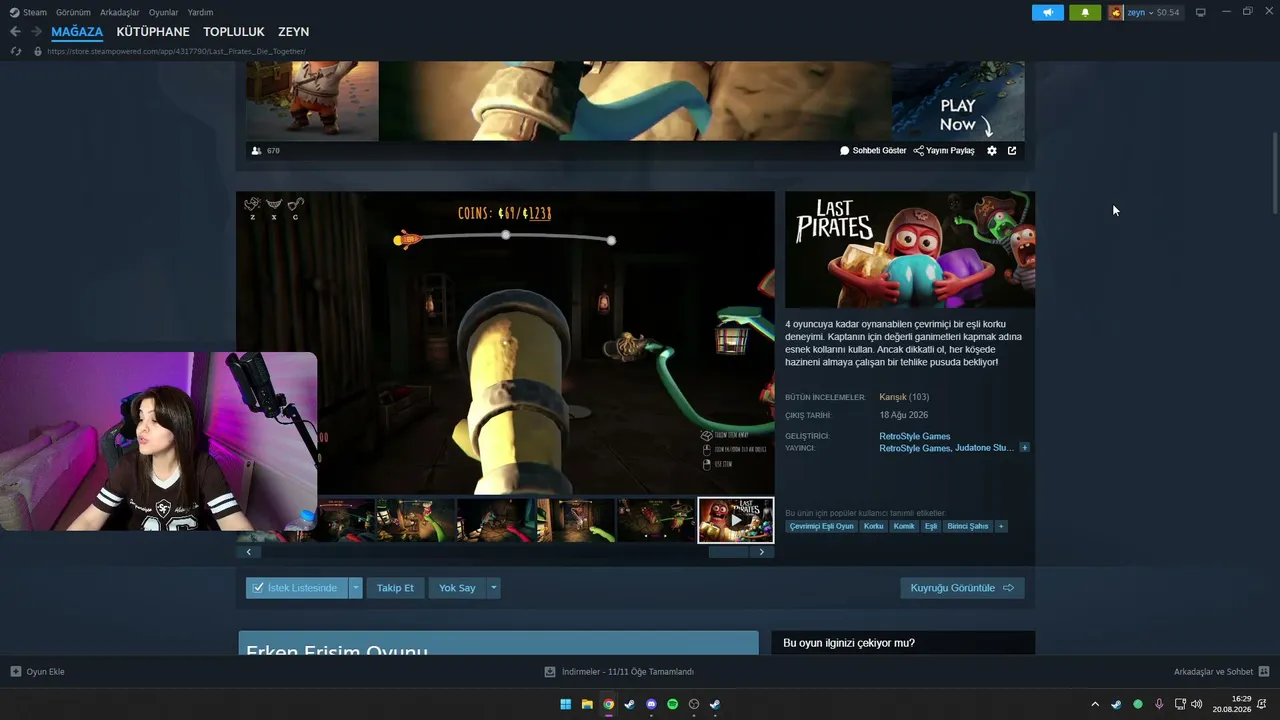Go back with the navigation back arrow
The width and height of the screenshot is (1280, 720).
click(15, 32)
